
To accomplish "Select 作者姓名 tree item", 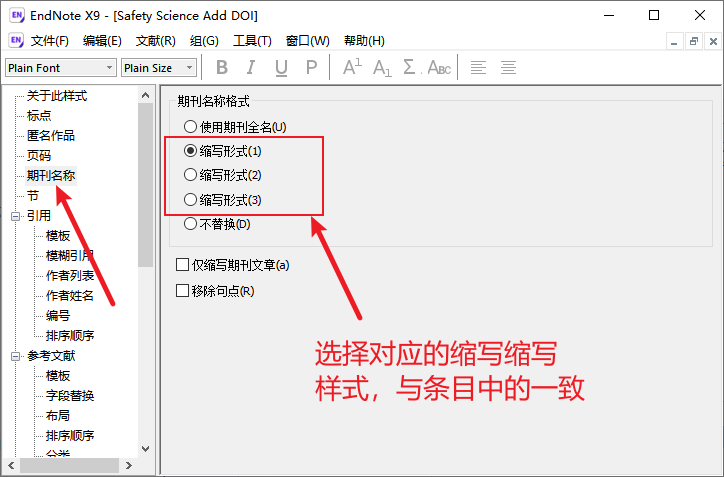I will [x=70, y=296].
